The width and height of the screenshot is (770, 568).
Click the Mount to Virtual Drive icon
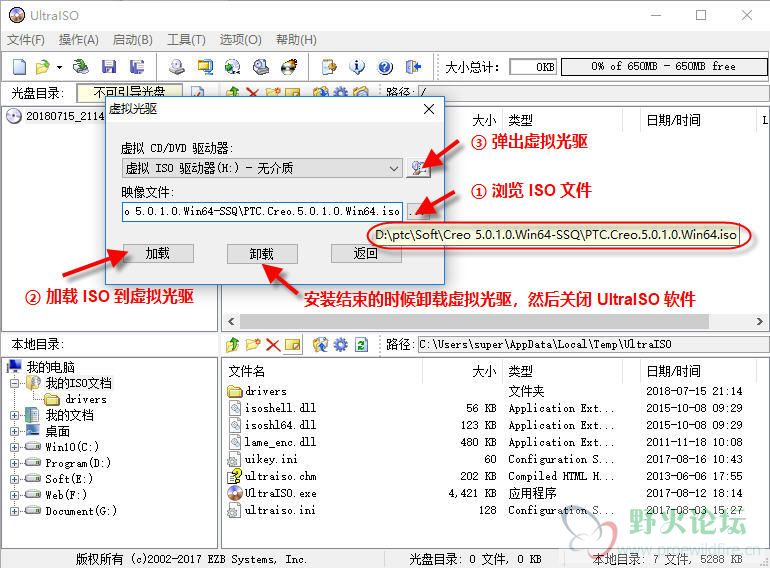pos(261,66)
